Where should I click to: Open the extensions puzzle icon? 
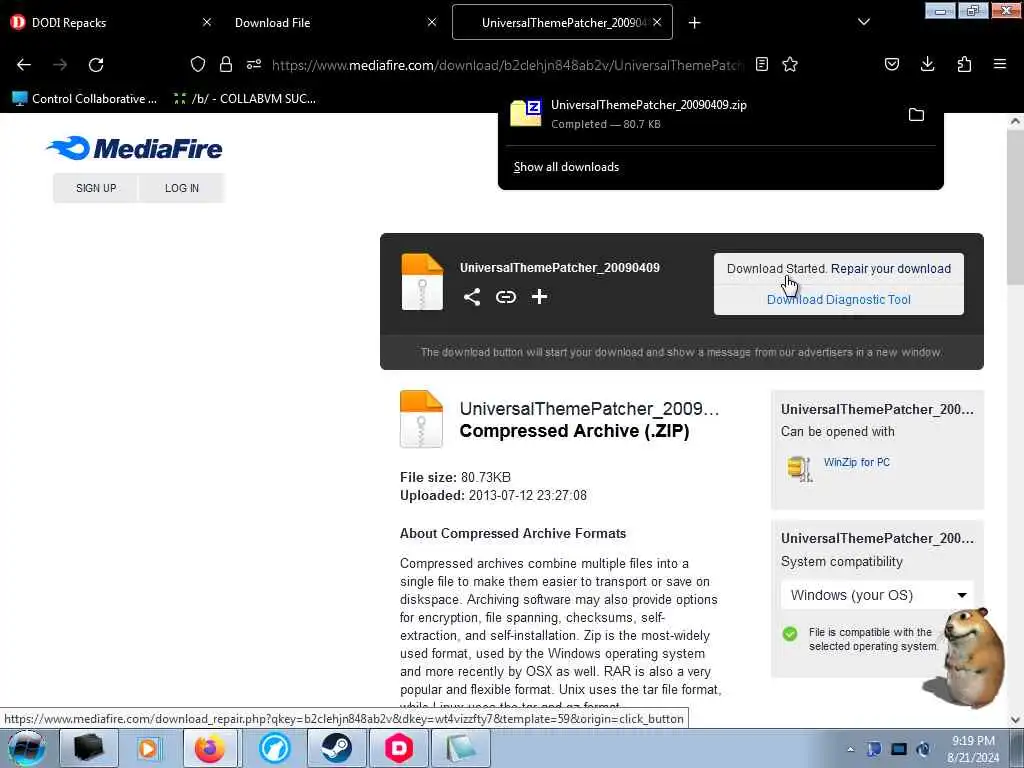[964, 64]
